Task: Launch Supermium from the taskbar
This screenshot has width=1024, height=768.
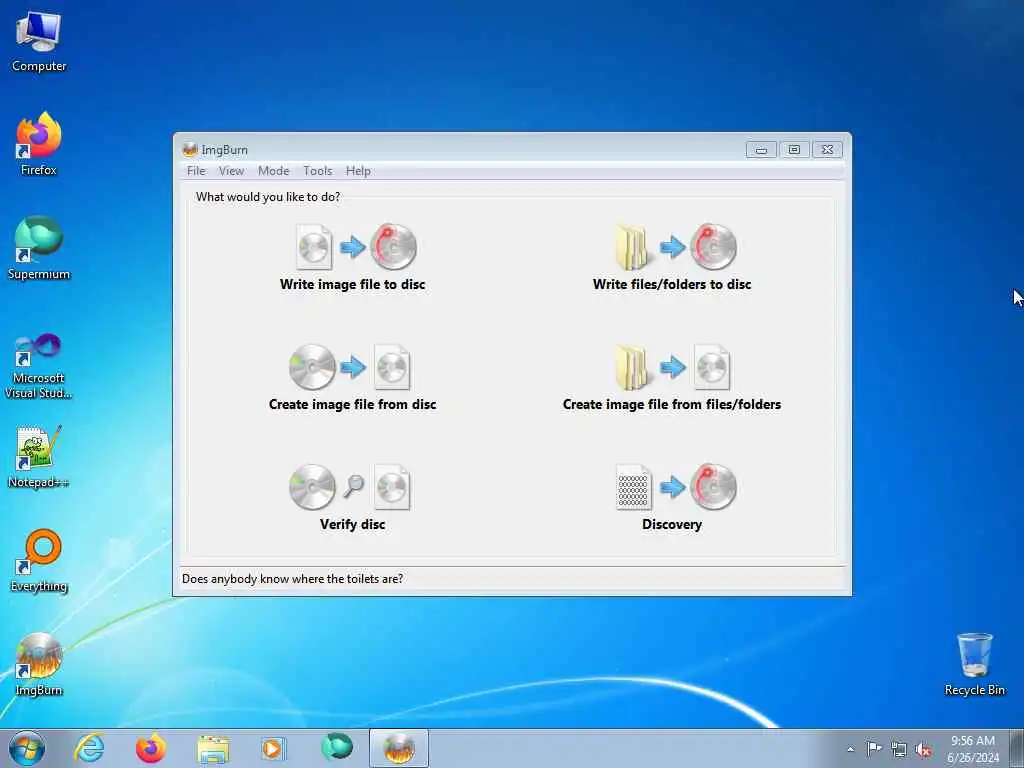Action: click(337, 748)
